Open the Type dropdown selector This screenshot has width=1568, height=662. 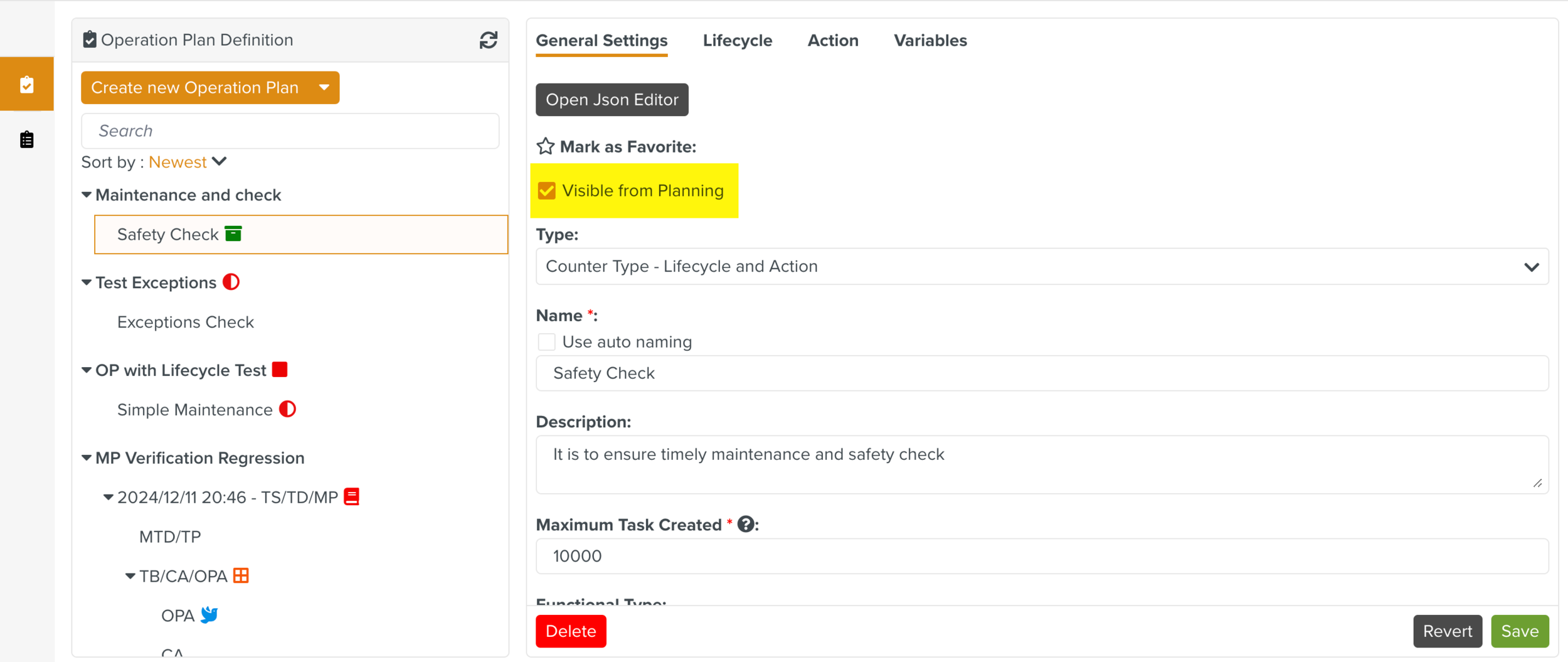tap(1041, 267)
